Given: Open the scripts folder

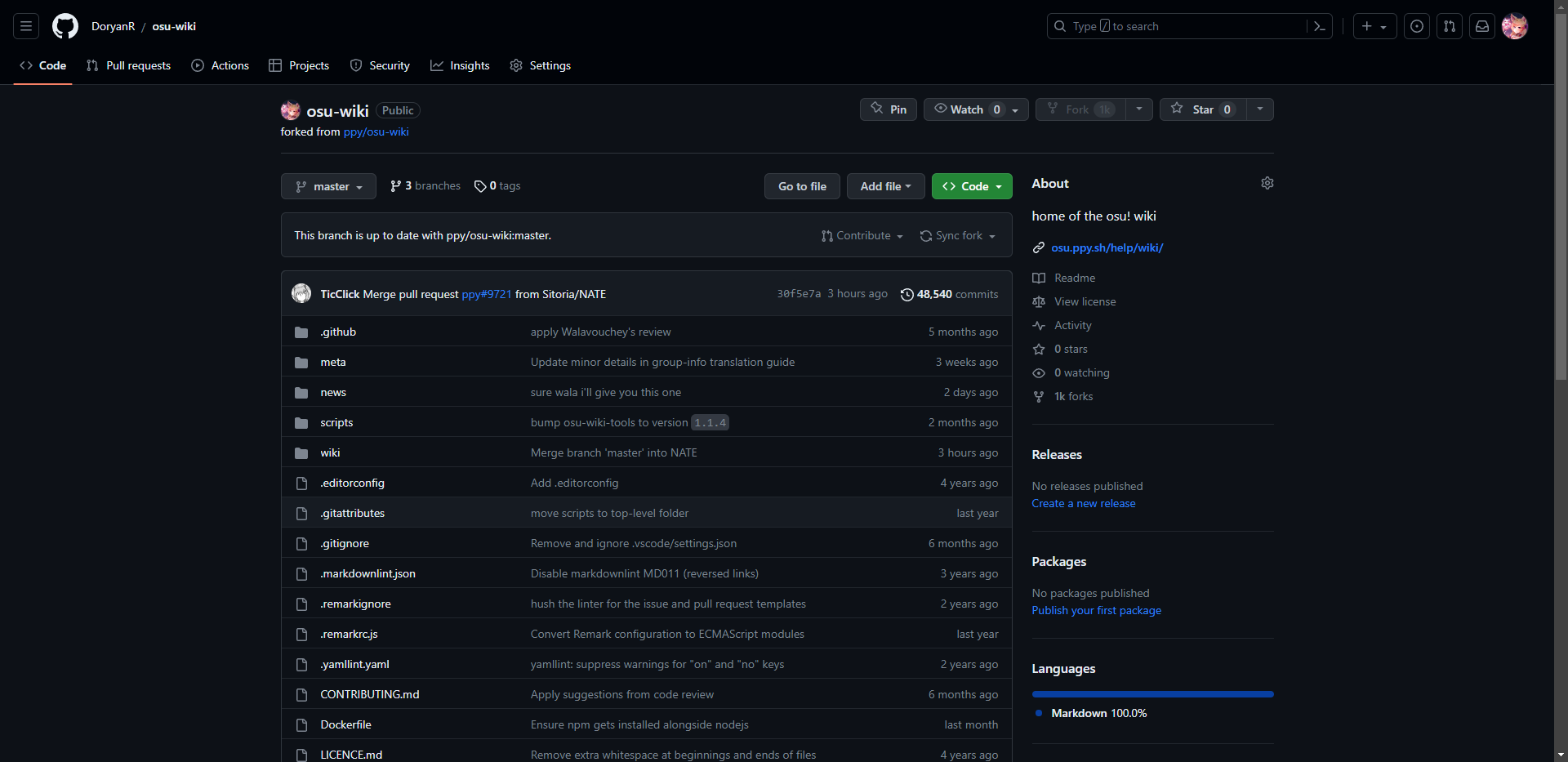Looking at the screenshot, I should click(336, 423).
